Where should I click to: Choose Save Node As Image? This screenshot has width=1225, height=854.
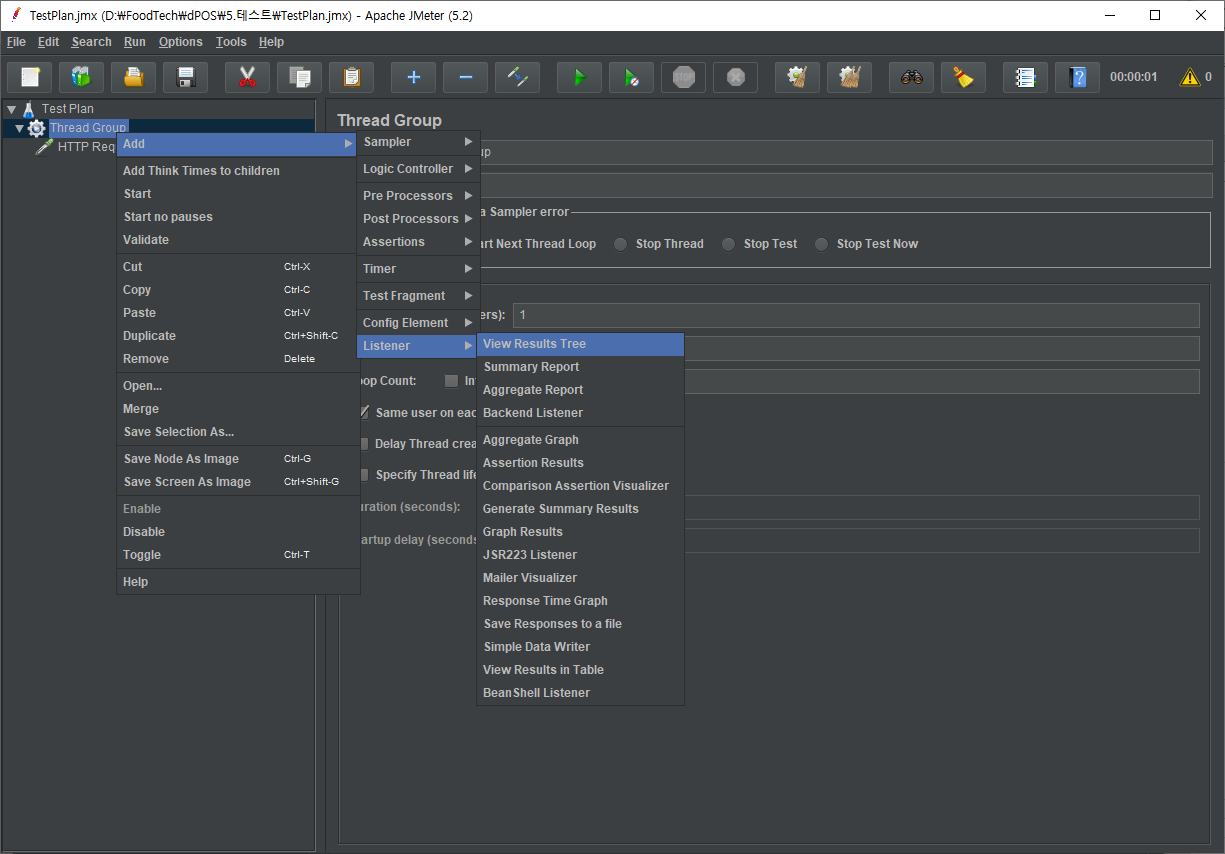238,459
